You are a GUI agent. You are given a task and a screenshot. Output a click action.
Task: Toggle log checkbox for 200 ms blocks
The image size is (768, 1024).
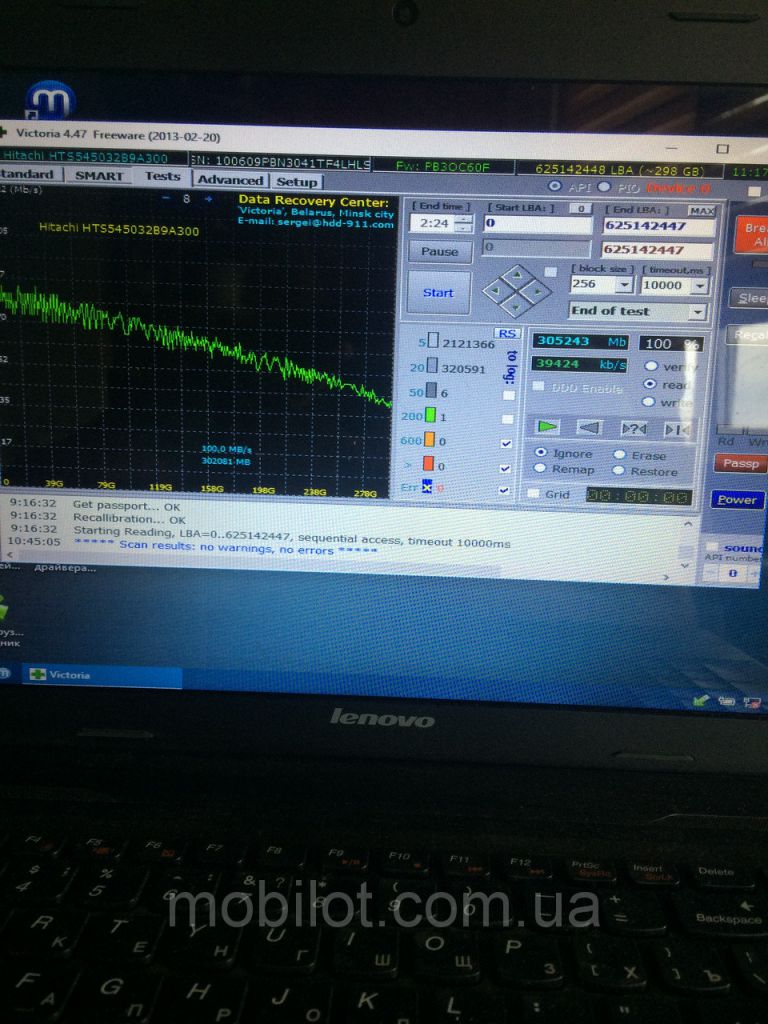507,419
